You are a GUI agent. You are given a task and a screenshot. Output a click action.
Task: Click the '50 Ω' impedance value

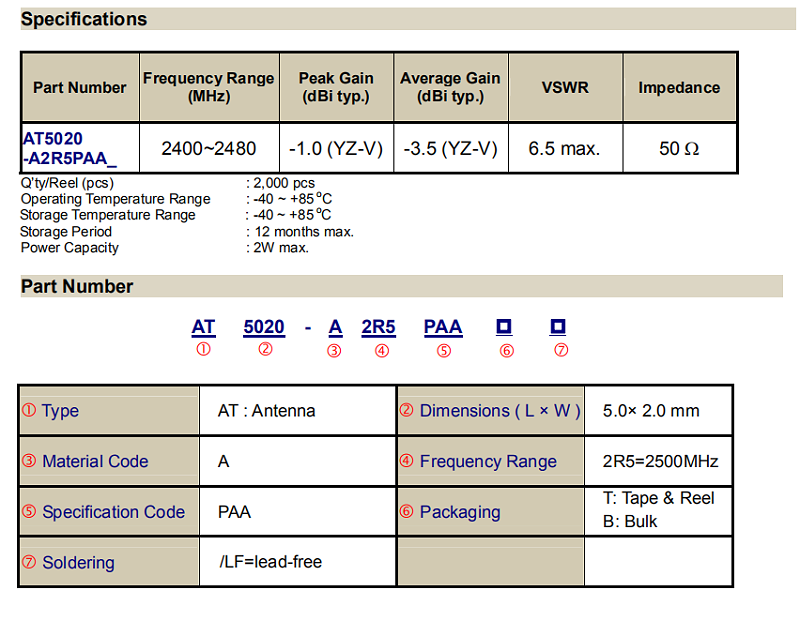pos(679,148)
